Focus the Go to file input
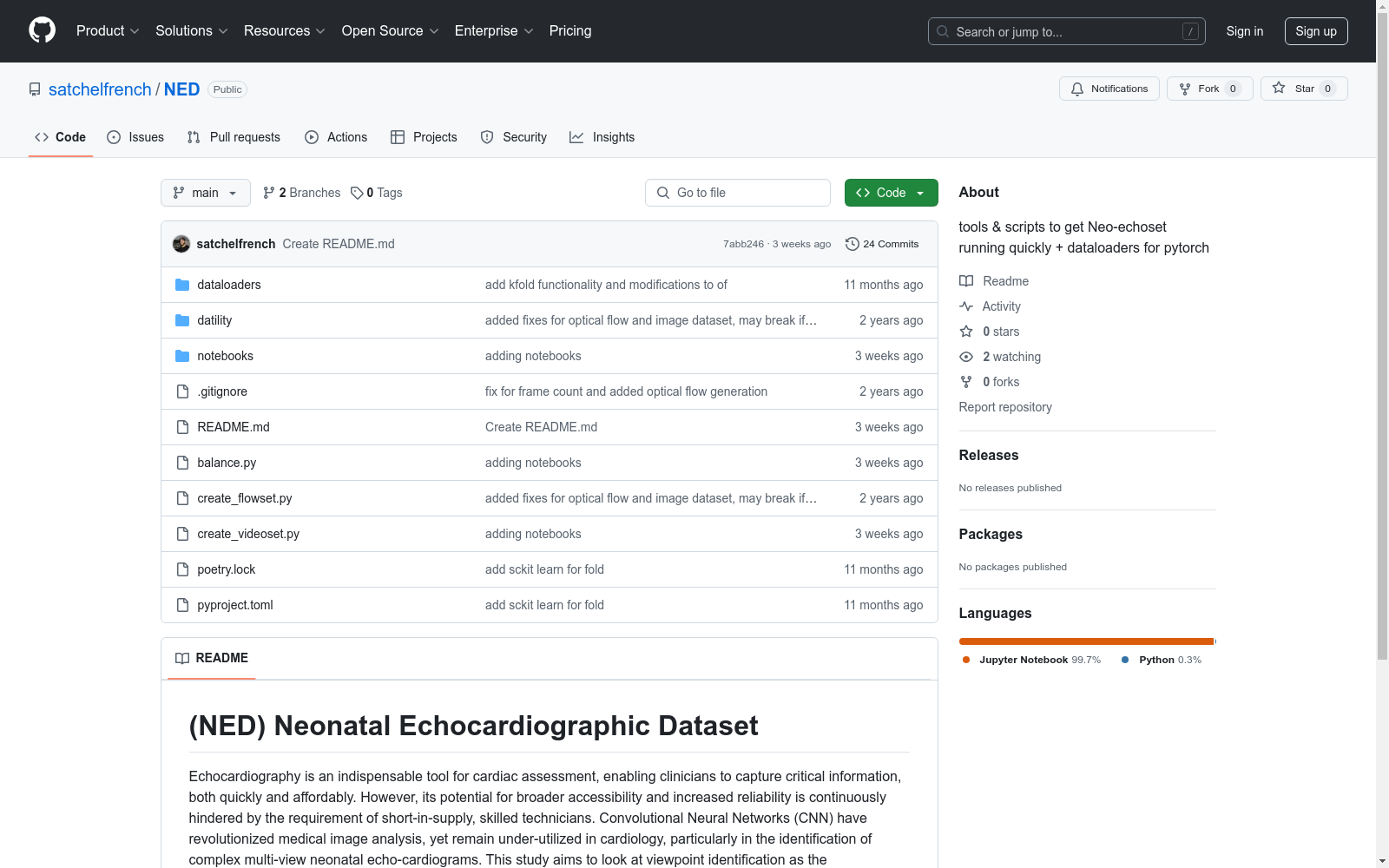This screenshot has height=868, width=1389. click(738, 193)
